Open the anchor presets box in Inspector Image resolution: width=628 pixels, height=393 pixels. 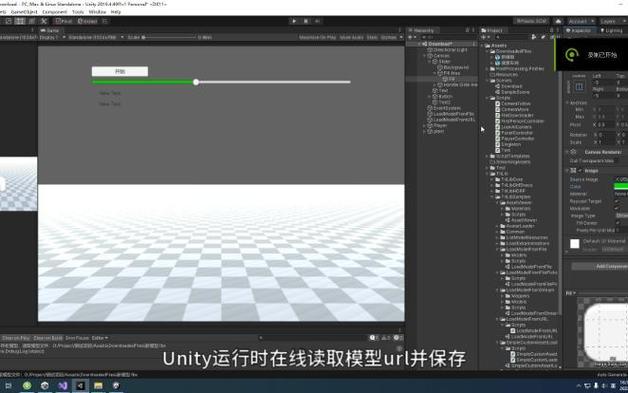click(x=579, y=87)
